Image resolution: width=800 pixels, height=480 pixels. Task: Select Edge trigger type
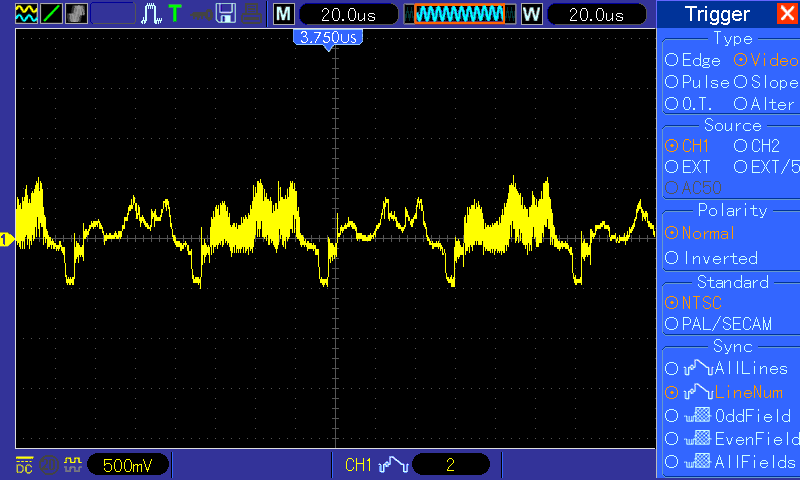(692, 60)
